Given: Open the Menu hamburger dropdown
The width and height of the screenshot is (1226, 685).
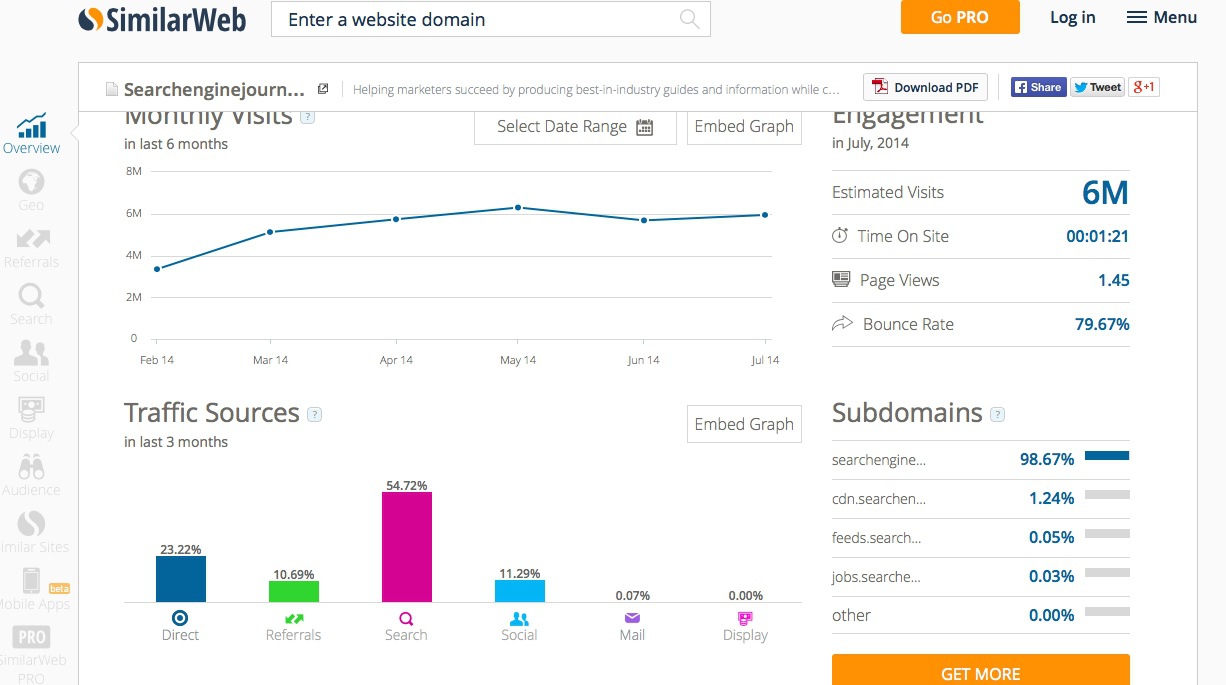Looking at the screenshot, I should click(1162, 17).
